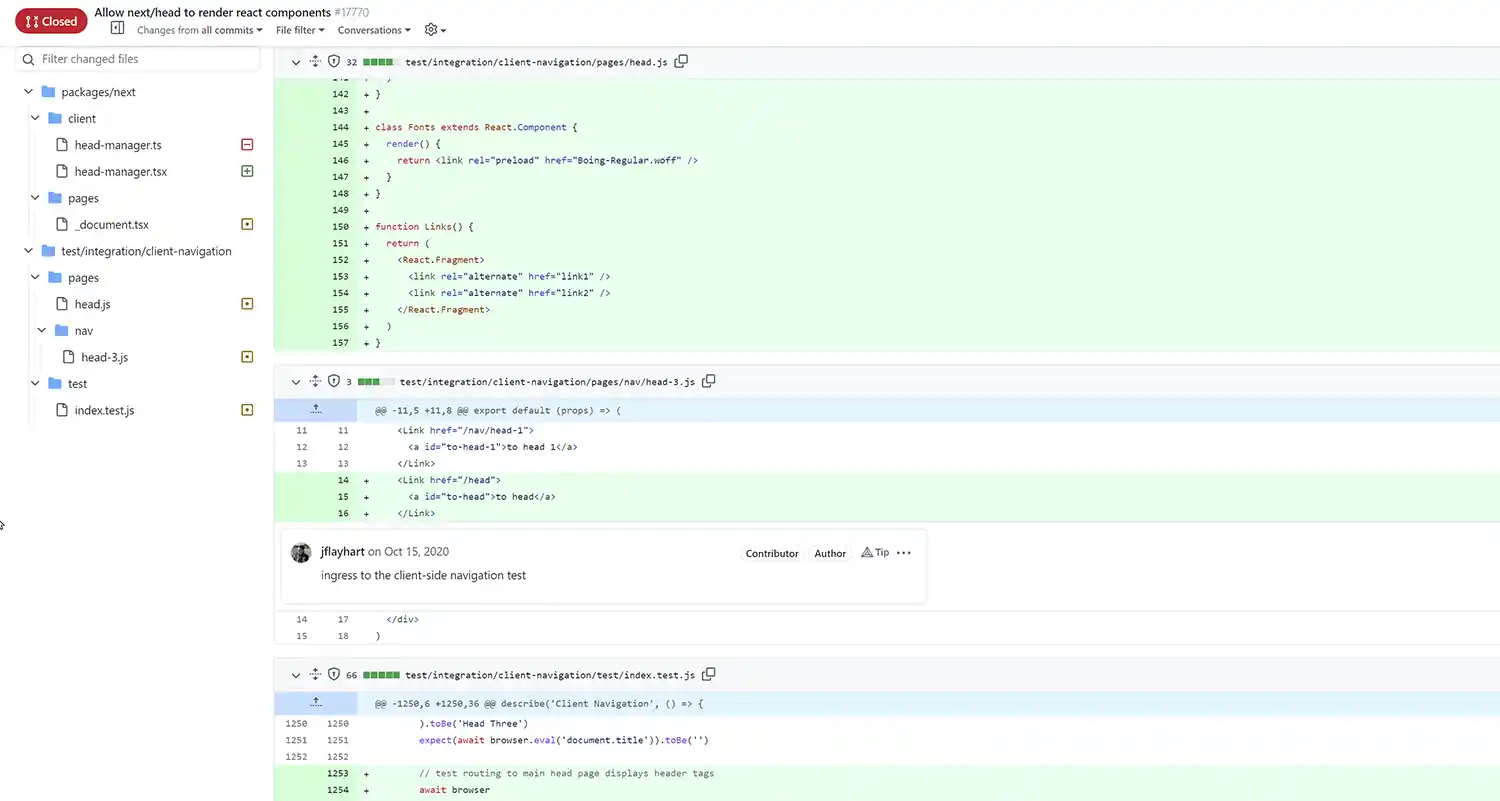
Task: Click the shield icon on head-3.js header
Action: (x=334, y=381)
